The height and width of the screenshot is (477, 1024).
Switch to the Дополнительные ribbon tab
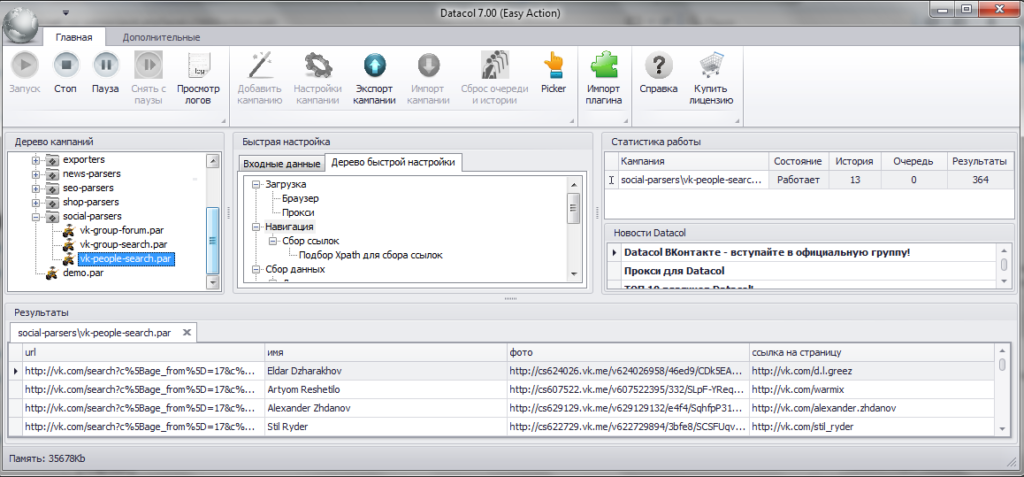click(161, 37)
